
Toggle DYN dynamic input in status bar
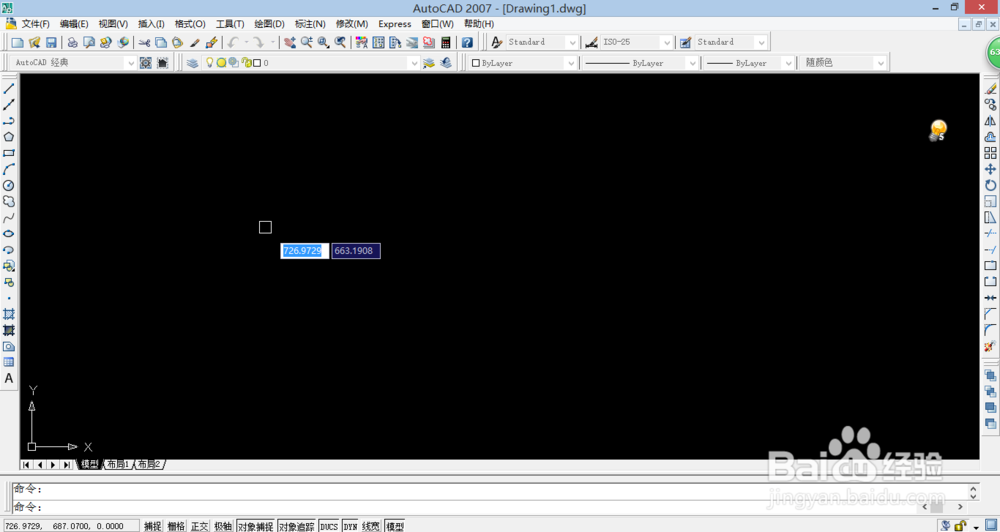pos(350,526)
